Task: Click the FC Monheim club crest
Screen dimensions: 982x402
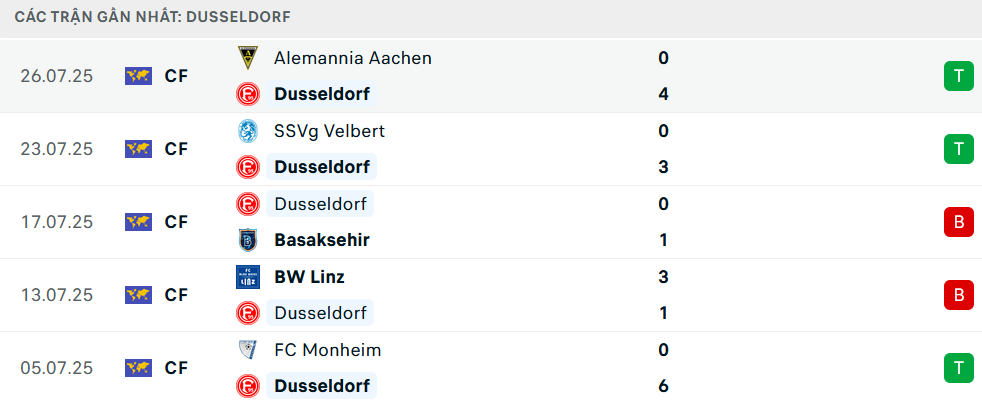Action: point(248,349)
